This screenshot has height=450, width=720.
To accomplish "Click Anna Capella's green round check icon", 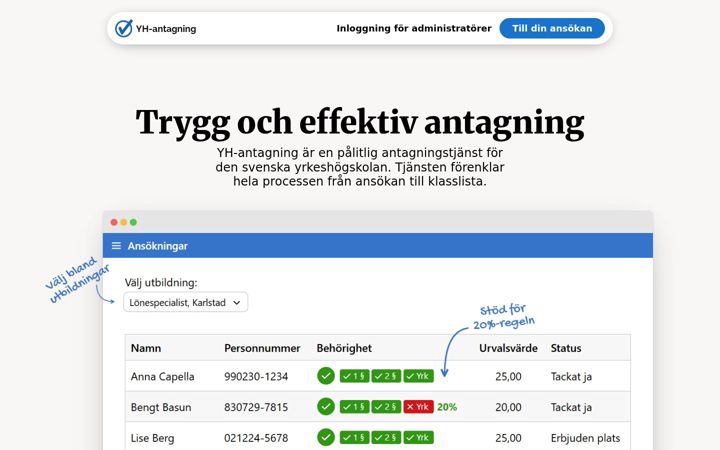I will 326,376.
